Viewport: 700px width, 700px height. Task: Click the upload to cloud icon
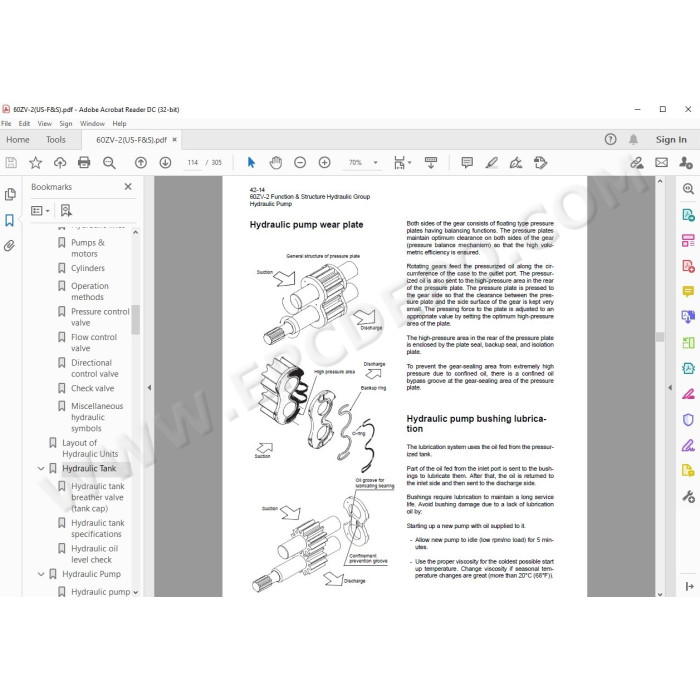(60, 163)
